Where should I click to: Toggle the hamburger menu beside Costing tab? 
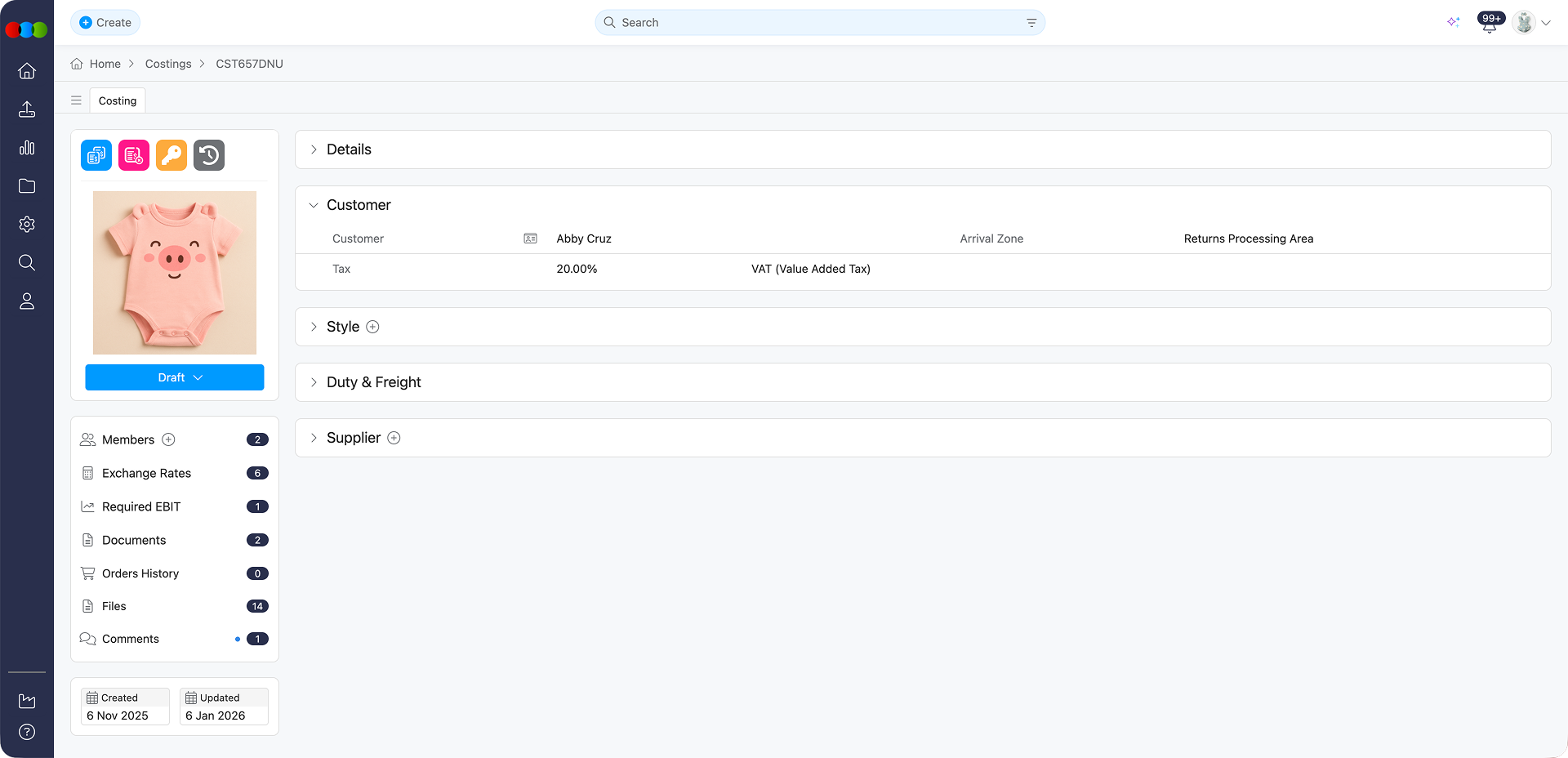[x=76, y=100]
